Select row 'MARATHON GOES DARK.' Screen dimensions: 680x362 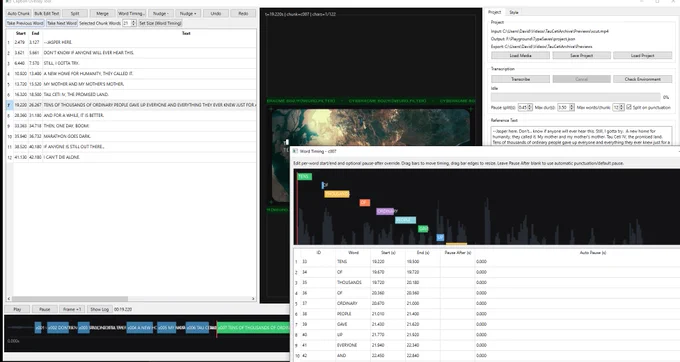click(x=130, y=136)
